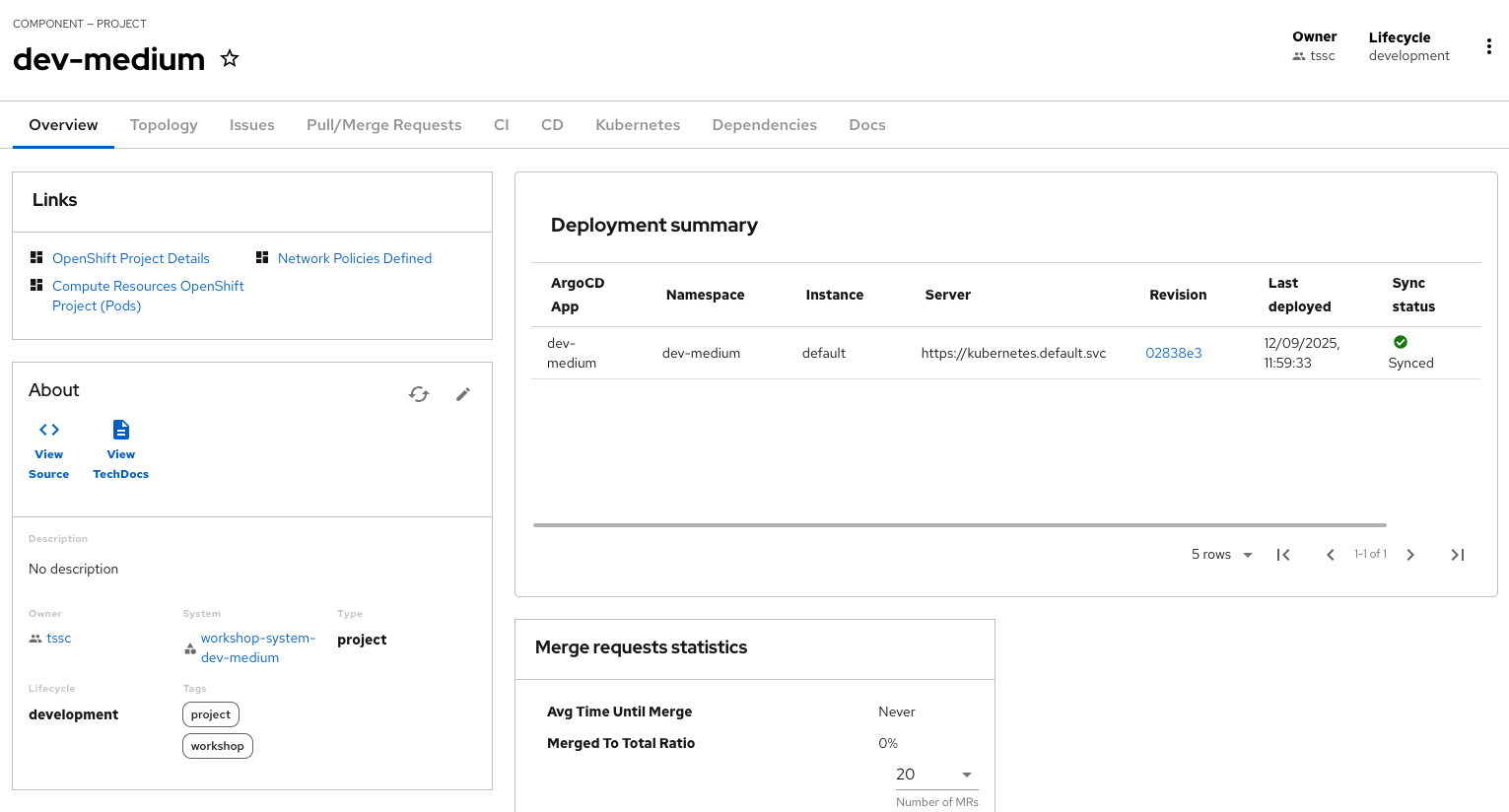1509x812 pixels.
Task: Open the 5 rows page size dropdown
Action: click(x=1221, y=555)
